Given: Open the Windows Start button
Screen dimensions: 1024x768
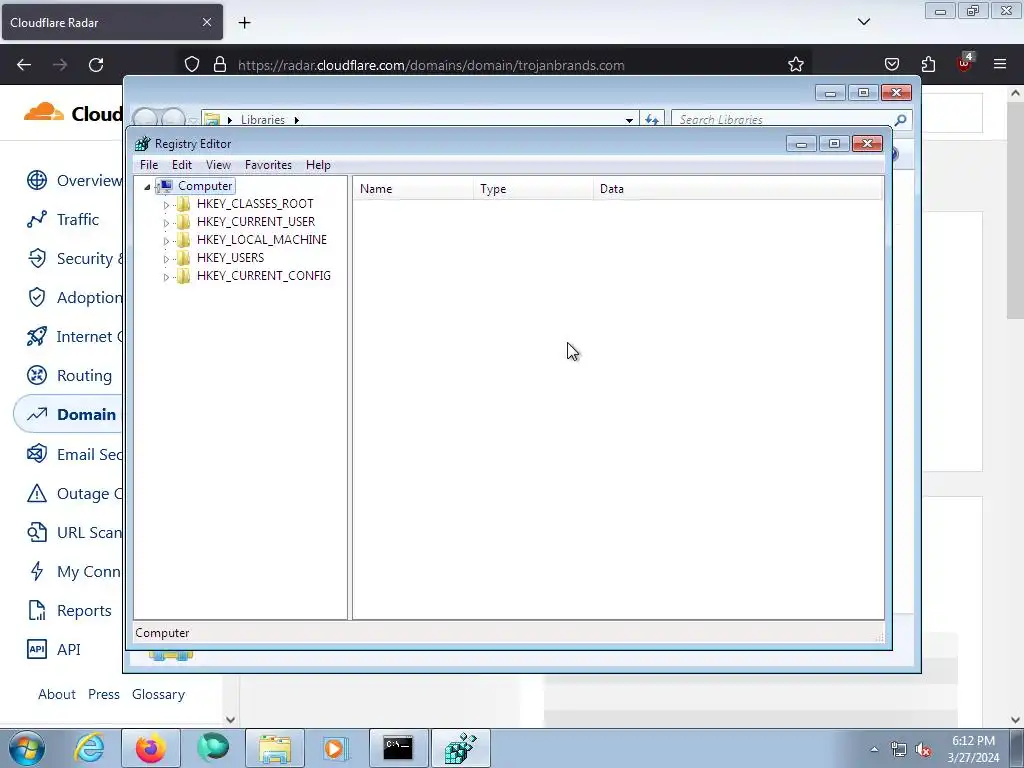Looking at the screenshot, I should (x=26, y=748).
